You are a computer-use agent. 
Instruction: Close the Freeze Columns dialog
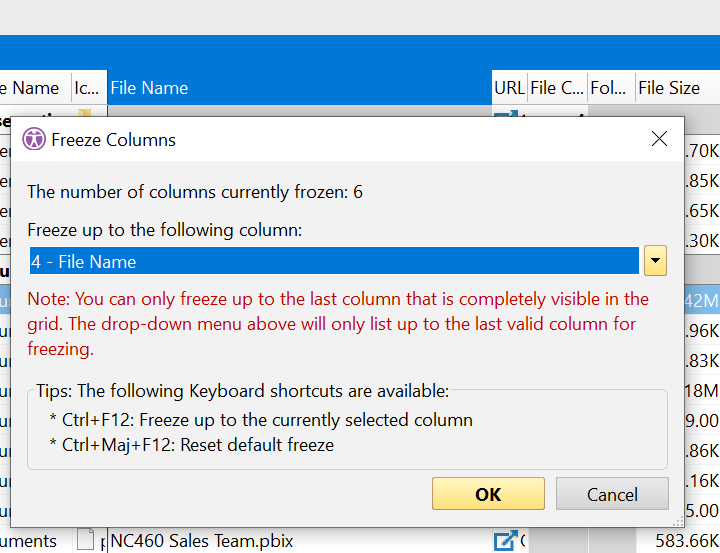(x=659, y=139)
